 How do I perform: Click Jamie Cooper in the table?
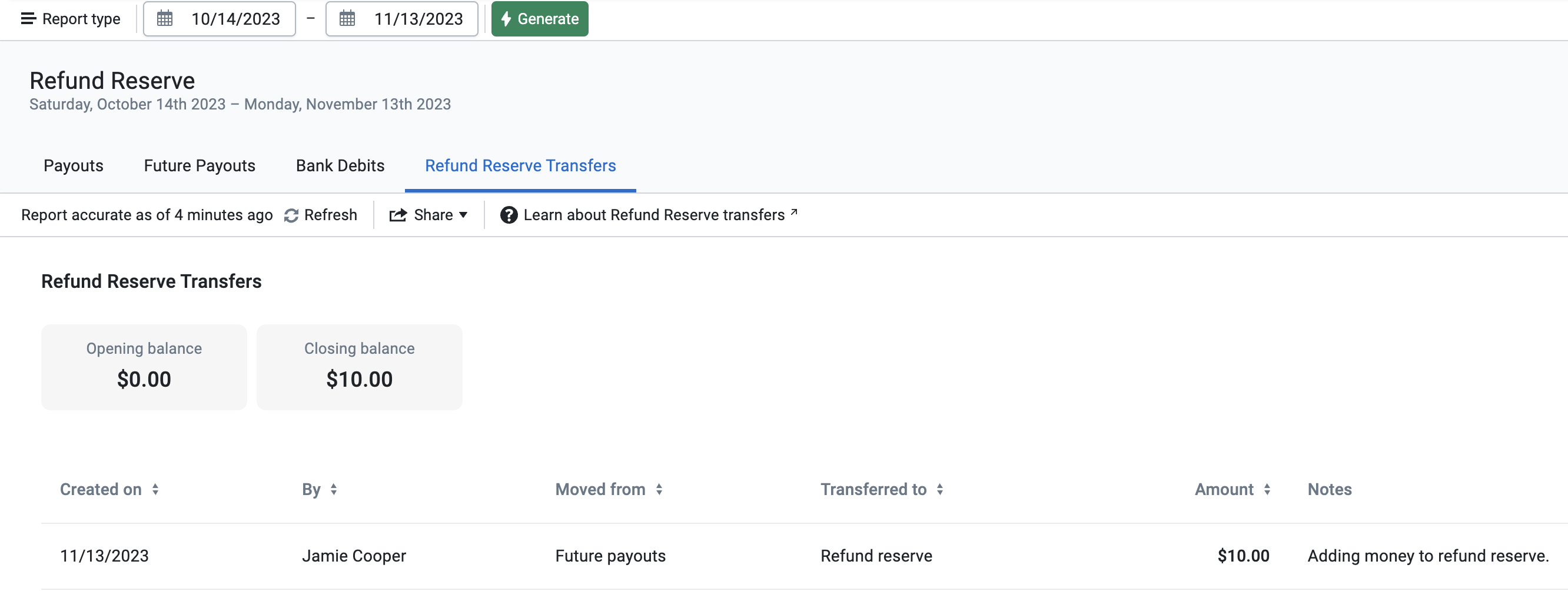(x=354, y=556)
